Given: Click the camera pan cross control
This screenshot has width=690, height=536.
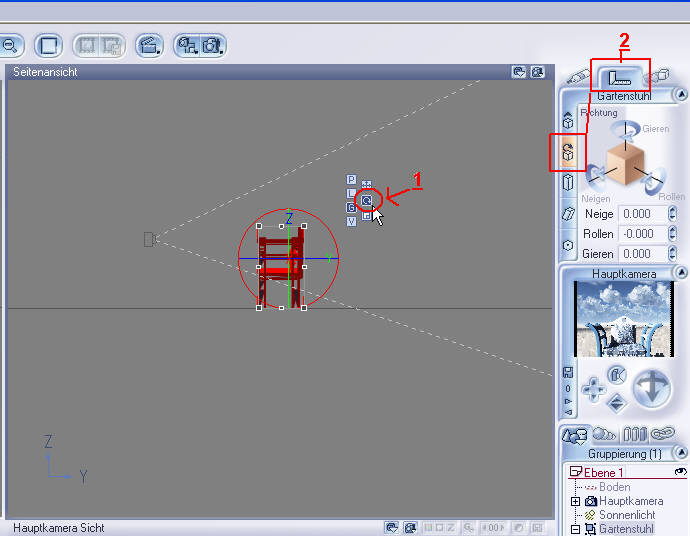Looking at the screenshot, I should (593, 389).
